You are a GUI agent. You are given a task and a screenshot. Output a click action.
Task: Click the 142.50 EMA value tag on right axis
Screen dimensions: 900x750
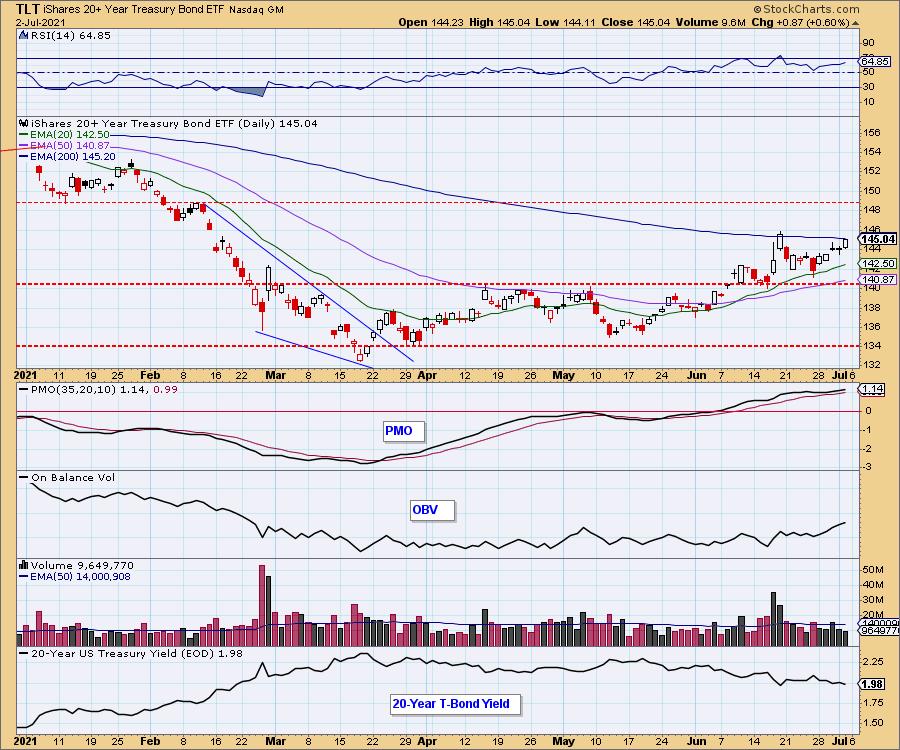[878, 263]
